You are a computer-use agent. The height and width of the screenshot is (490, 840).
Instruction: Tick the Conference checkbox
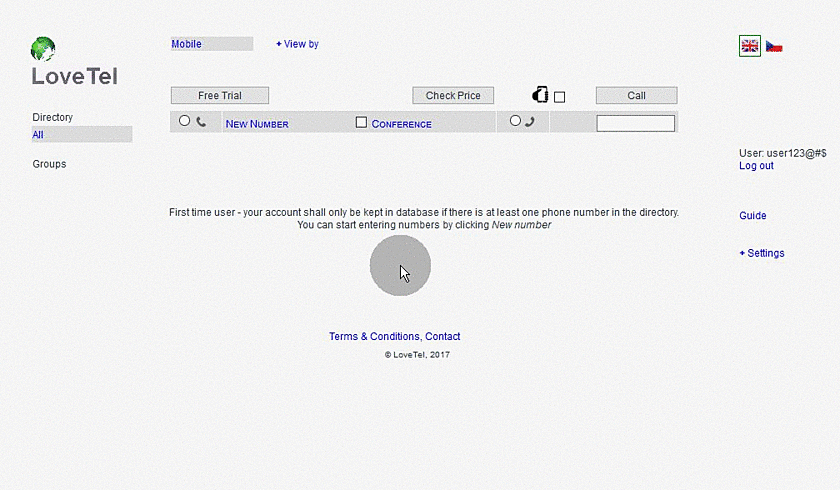point(361,123)
